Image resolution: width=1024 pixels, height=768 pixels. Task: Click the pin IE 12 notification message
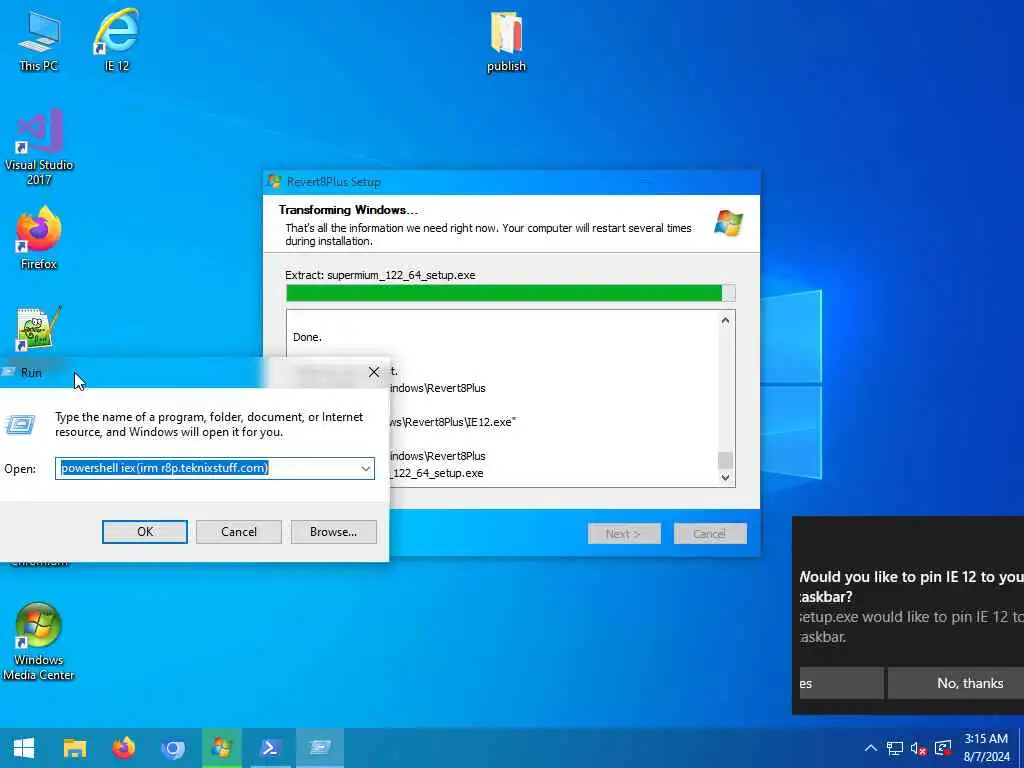click(x=911, y=607)
